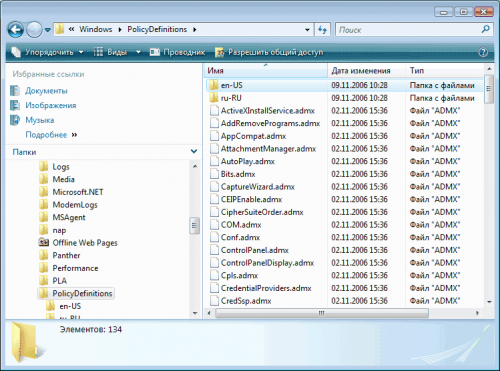This screenshot has width=500, height=371.
Task: Sort by Дата изменения column header
Action: pyautogui.click(x=366, y=71)
